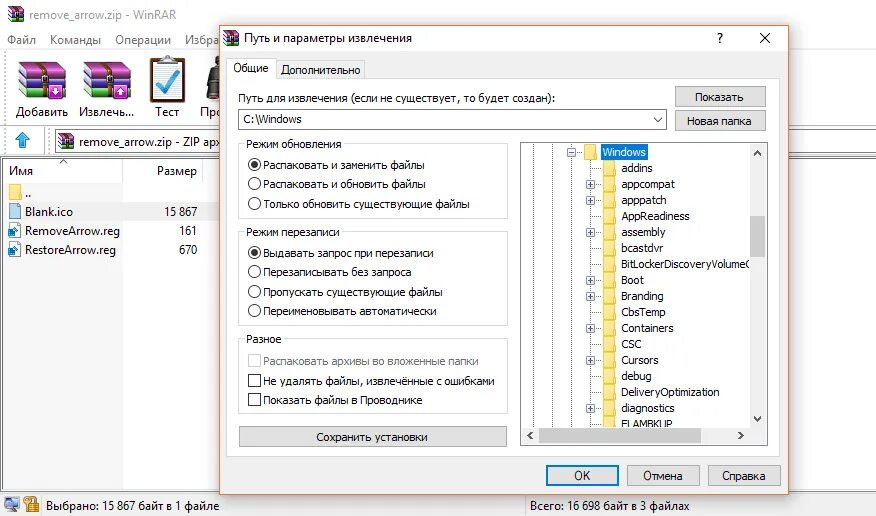Click the blue up-one-level arrow icon
This screenshot has height=516, width=876.
pyautogui.click(x=22, y=140)
